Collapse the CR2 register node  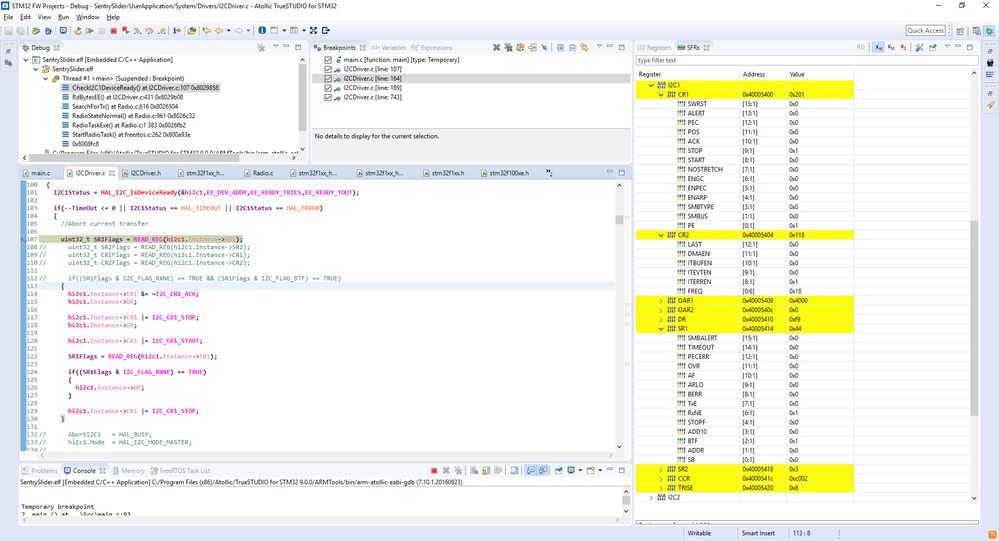(x=661, y=235)
